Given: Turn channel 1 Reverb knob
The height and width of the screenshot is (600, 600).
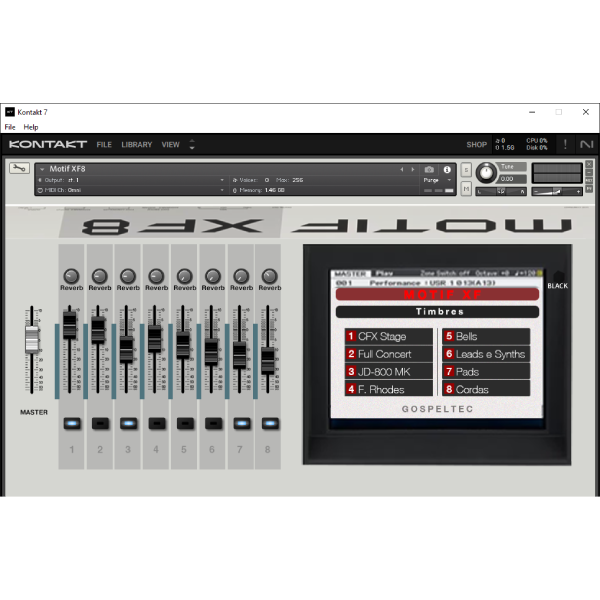Looking at the screenshot, I should click(71, 276).
